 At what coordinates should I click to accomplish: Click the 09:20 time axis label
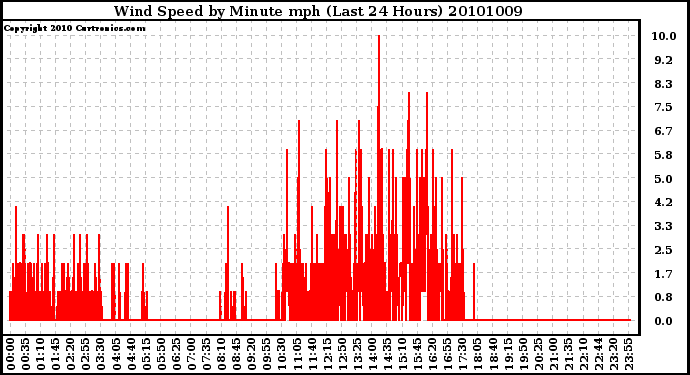coord(251,355)
